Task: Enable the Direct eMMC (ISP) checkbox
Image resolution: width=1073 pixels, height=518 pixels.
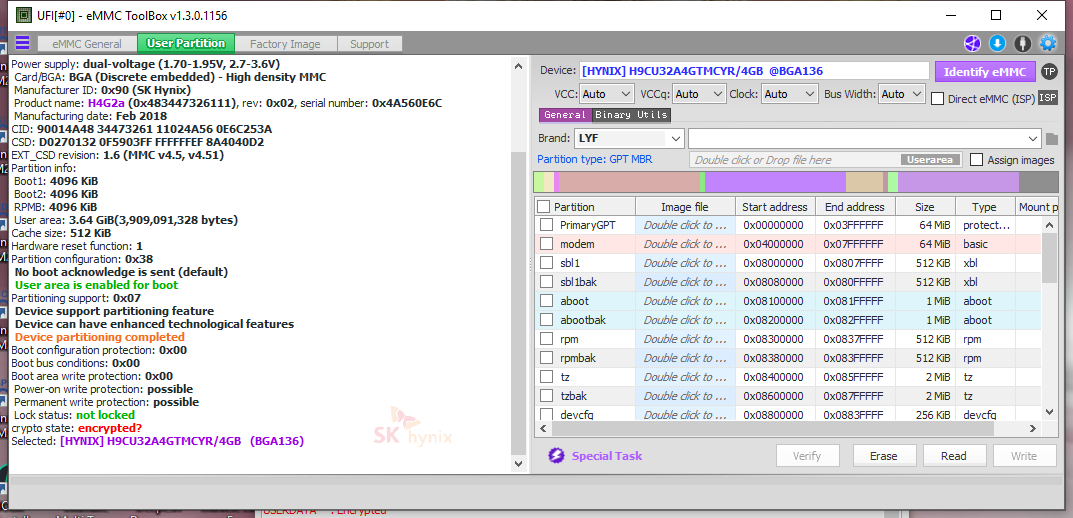Action: click(x=938, y=98)
